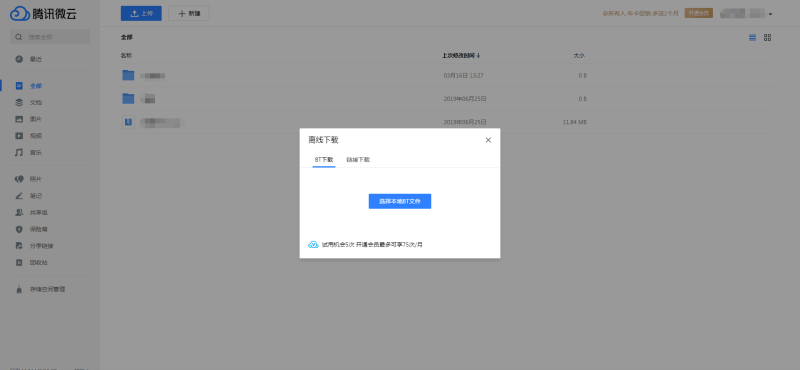Click the 名称 column header
This screenshot has height=370, width=800.
point(126,55)
